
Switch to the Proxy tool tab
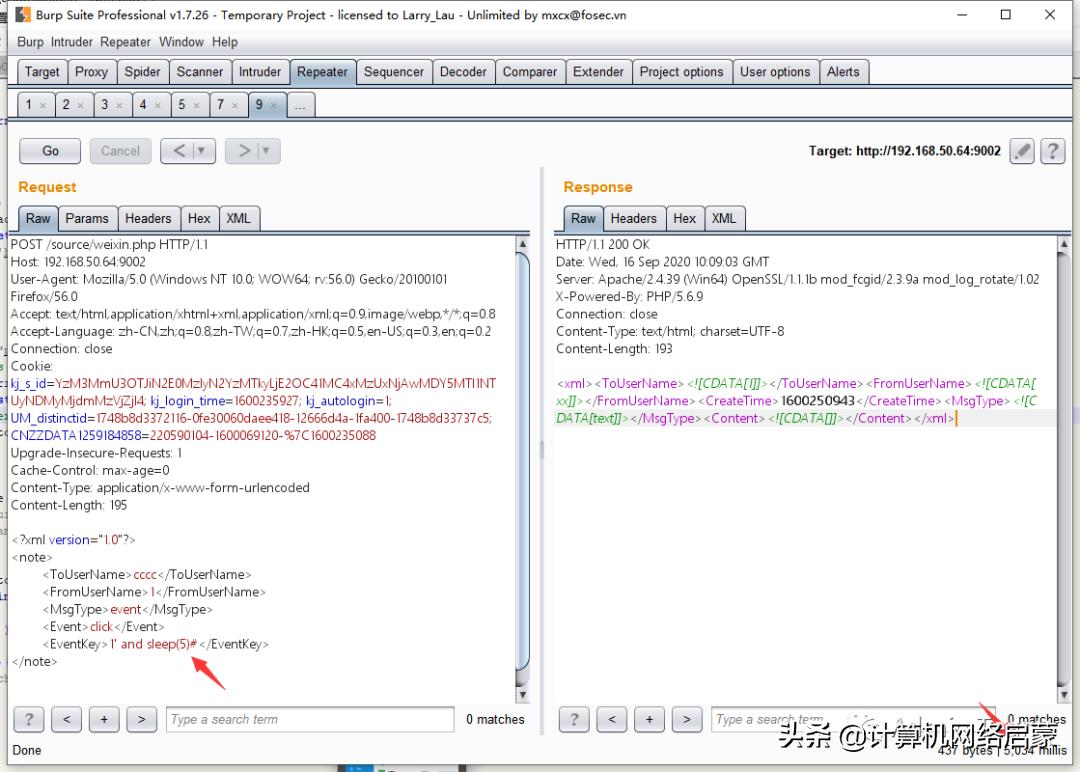(91, 72)
